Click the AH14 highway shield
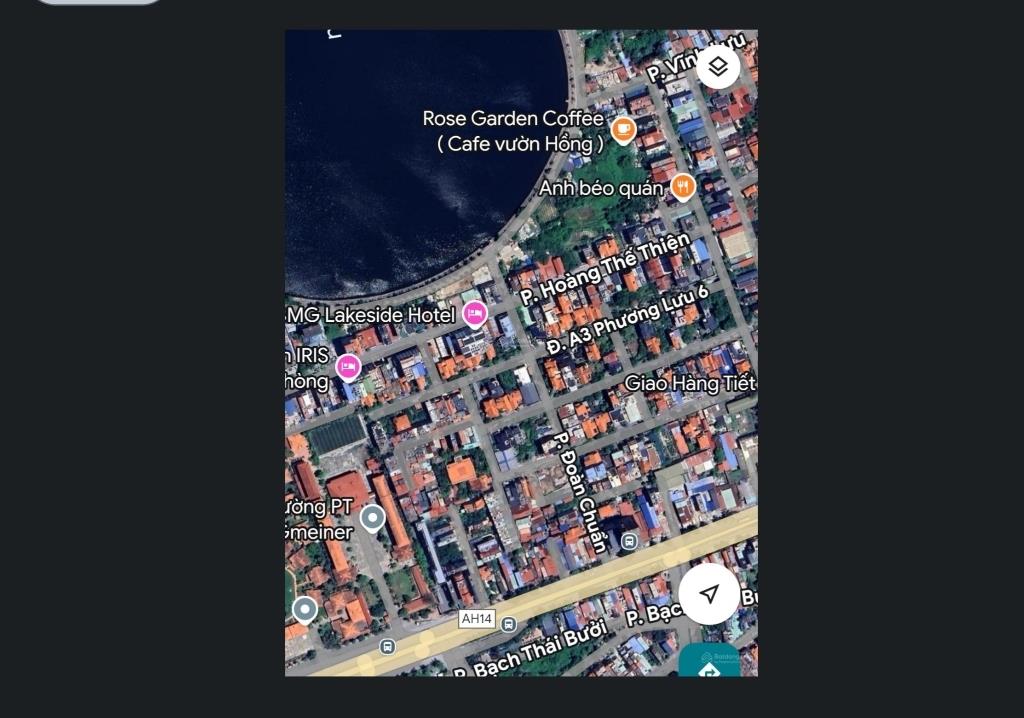 (x=477, y=619)
